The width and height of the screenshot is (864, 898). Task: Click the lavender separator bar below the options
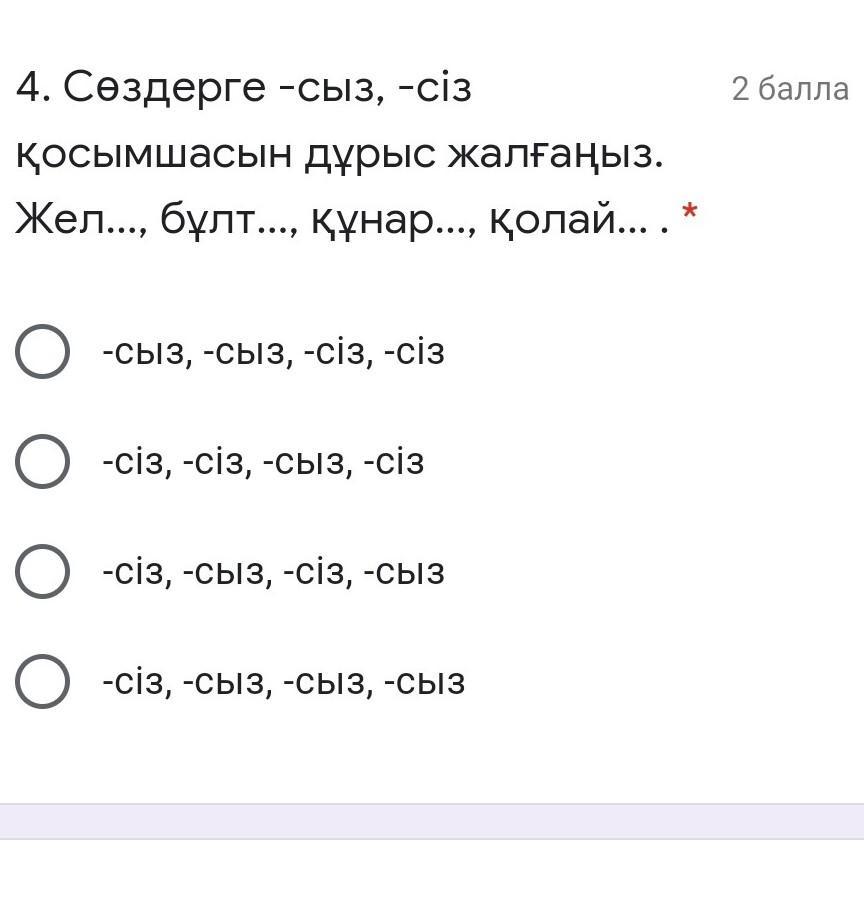tap(432, 821)
